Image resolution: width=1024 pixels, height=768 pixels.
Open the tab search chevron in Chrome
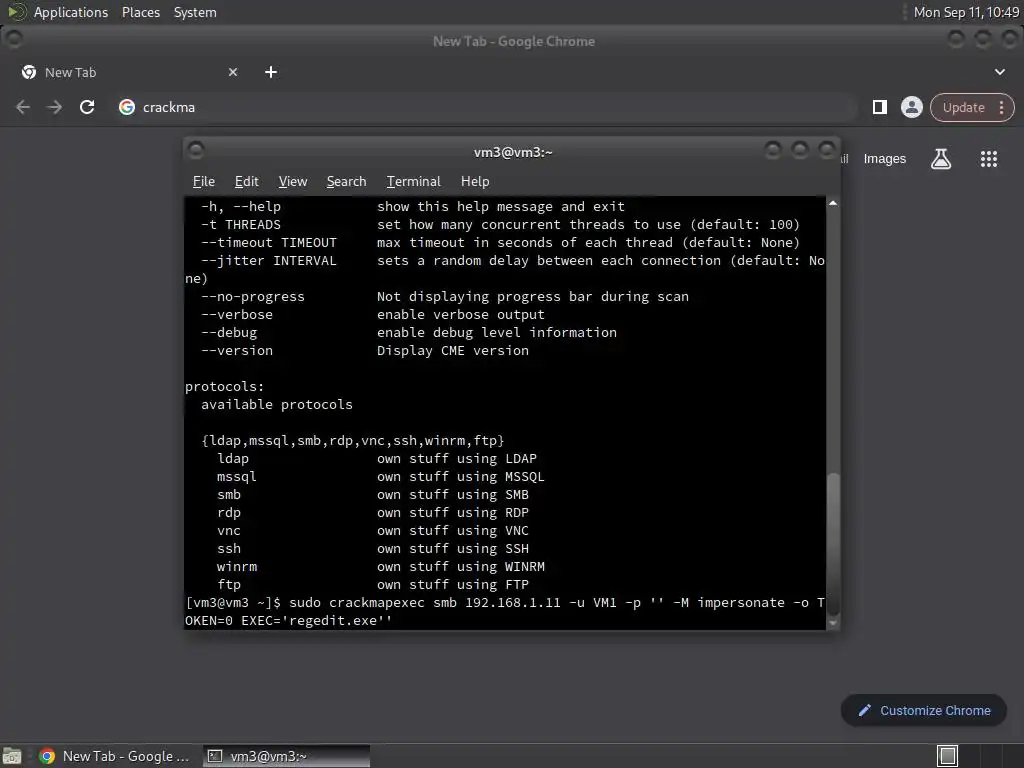coord(1000,72)
